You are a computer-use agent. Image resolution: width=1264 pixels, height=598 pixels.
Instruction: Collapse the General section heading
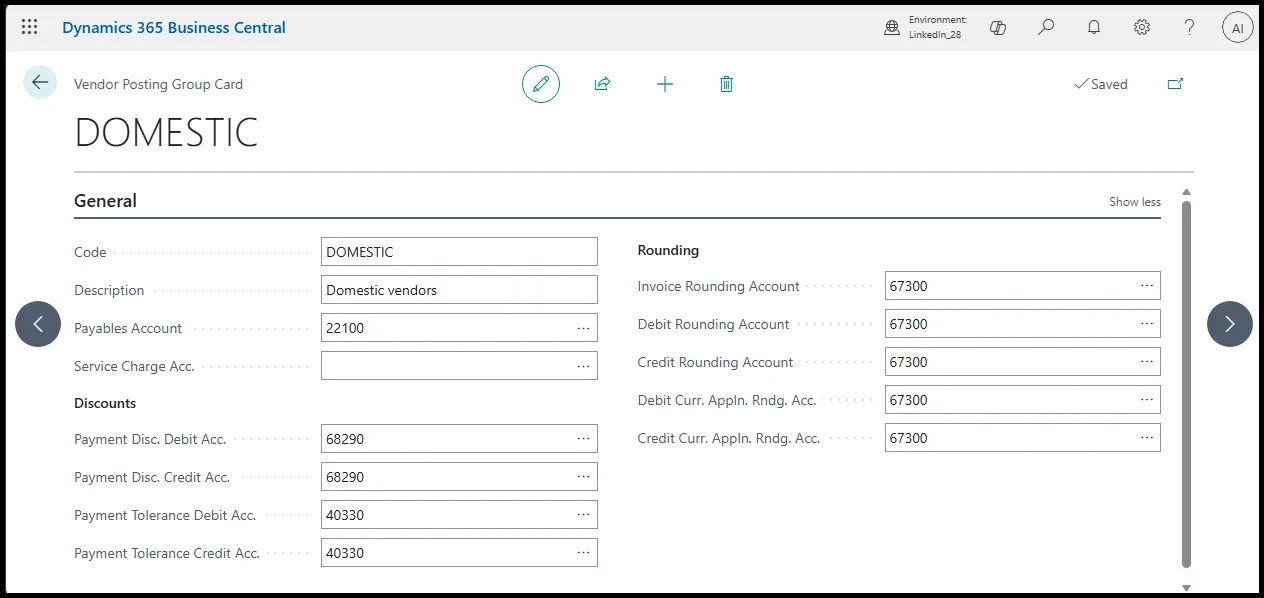[105, 201]
